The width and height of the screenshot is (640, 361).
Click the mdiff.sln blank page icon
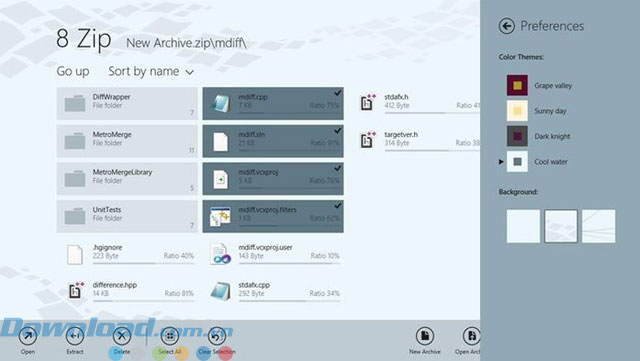tap(221, 141)
